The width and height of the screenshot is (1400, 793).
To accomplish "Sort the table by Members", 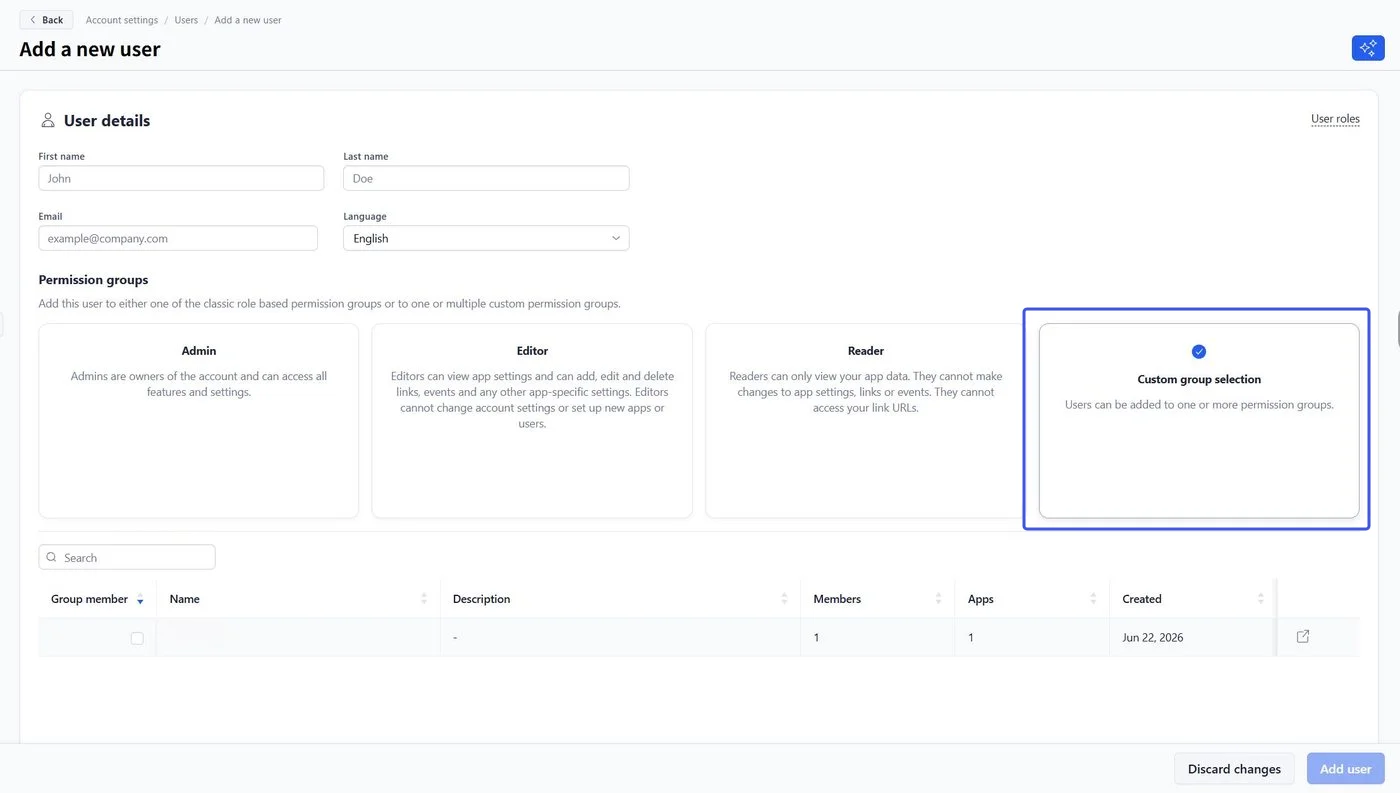I will pos(938,599).
